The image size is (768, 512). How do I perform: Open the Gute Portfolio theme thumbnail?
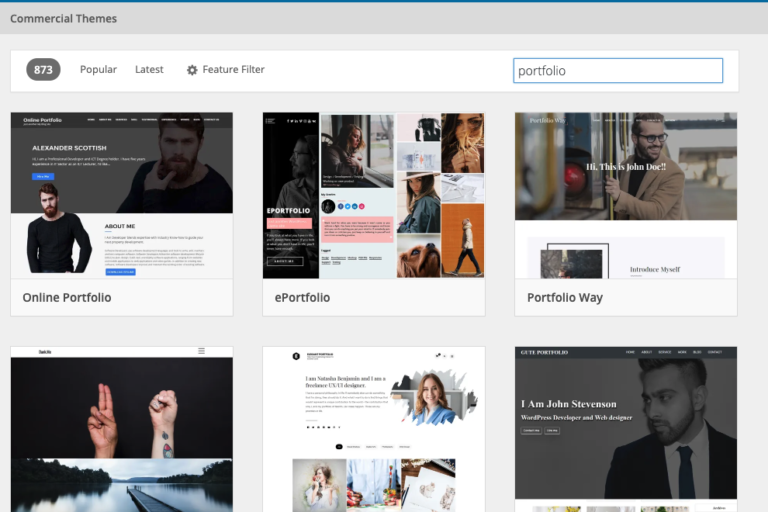pos(625,428)
